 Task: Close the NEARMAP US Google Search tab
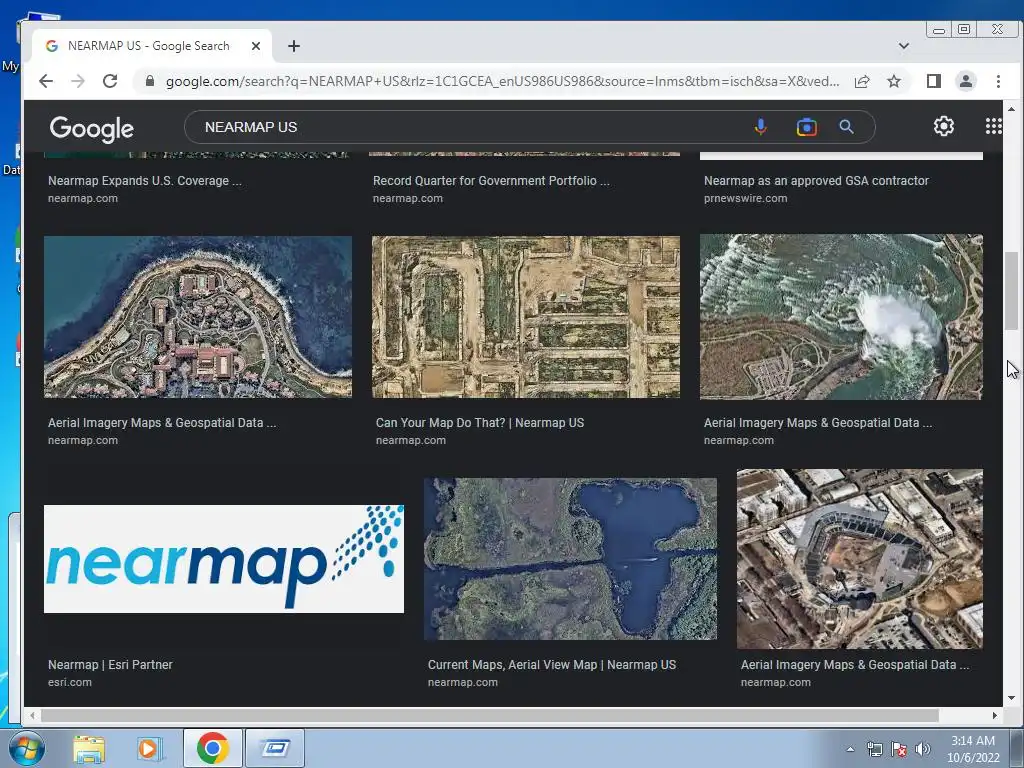click(256, 46)
